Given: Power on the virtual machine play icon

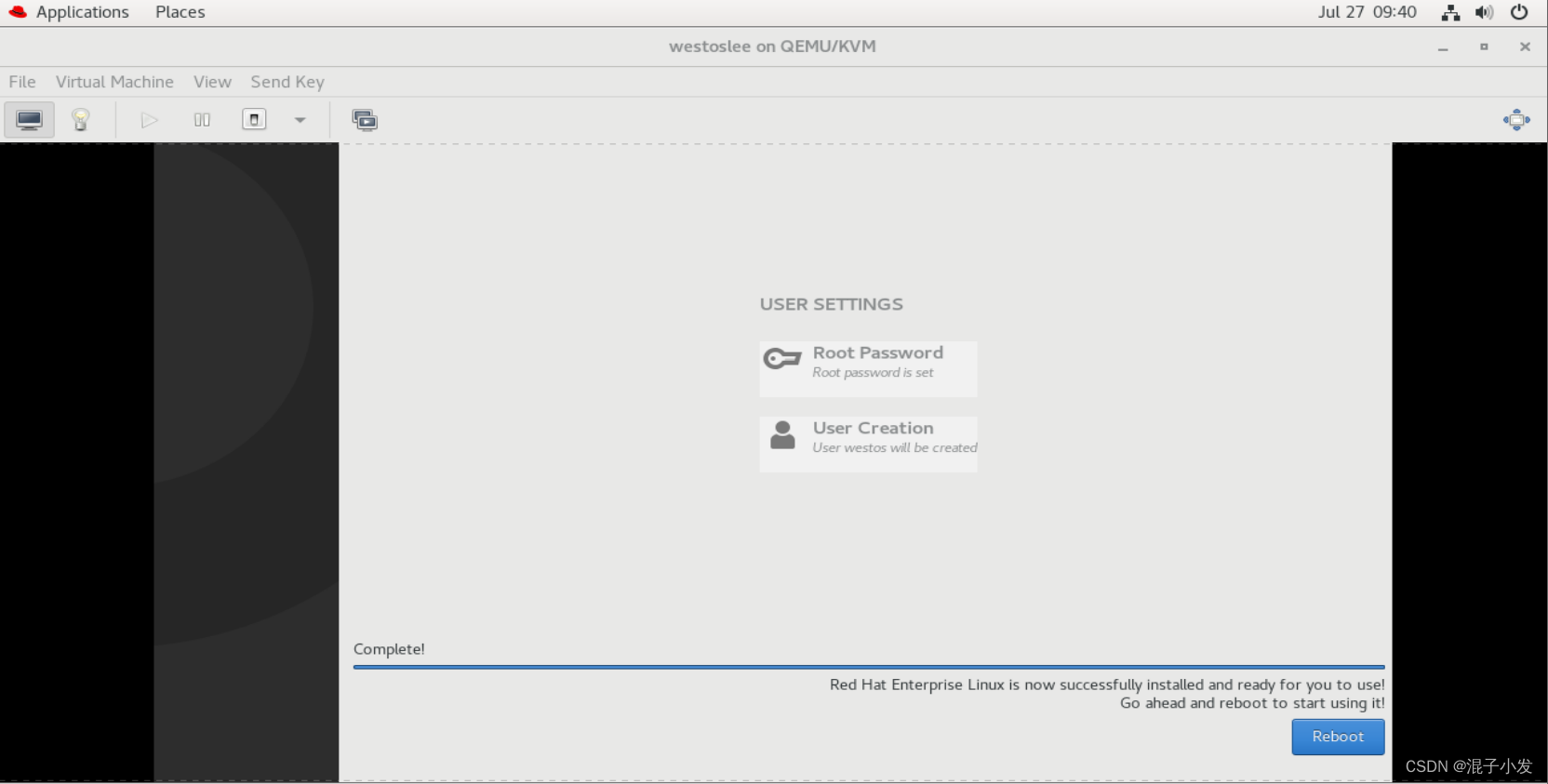Looking at the screenshot, I should (149, 120).
